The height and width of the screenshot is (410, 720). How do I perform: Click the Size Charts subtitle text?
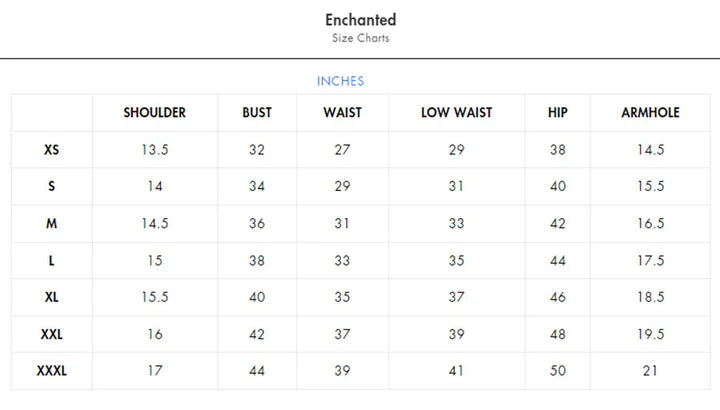click(360, 39)
